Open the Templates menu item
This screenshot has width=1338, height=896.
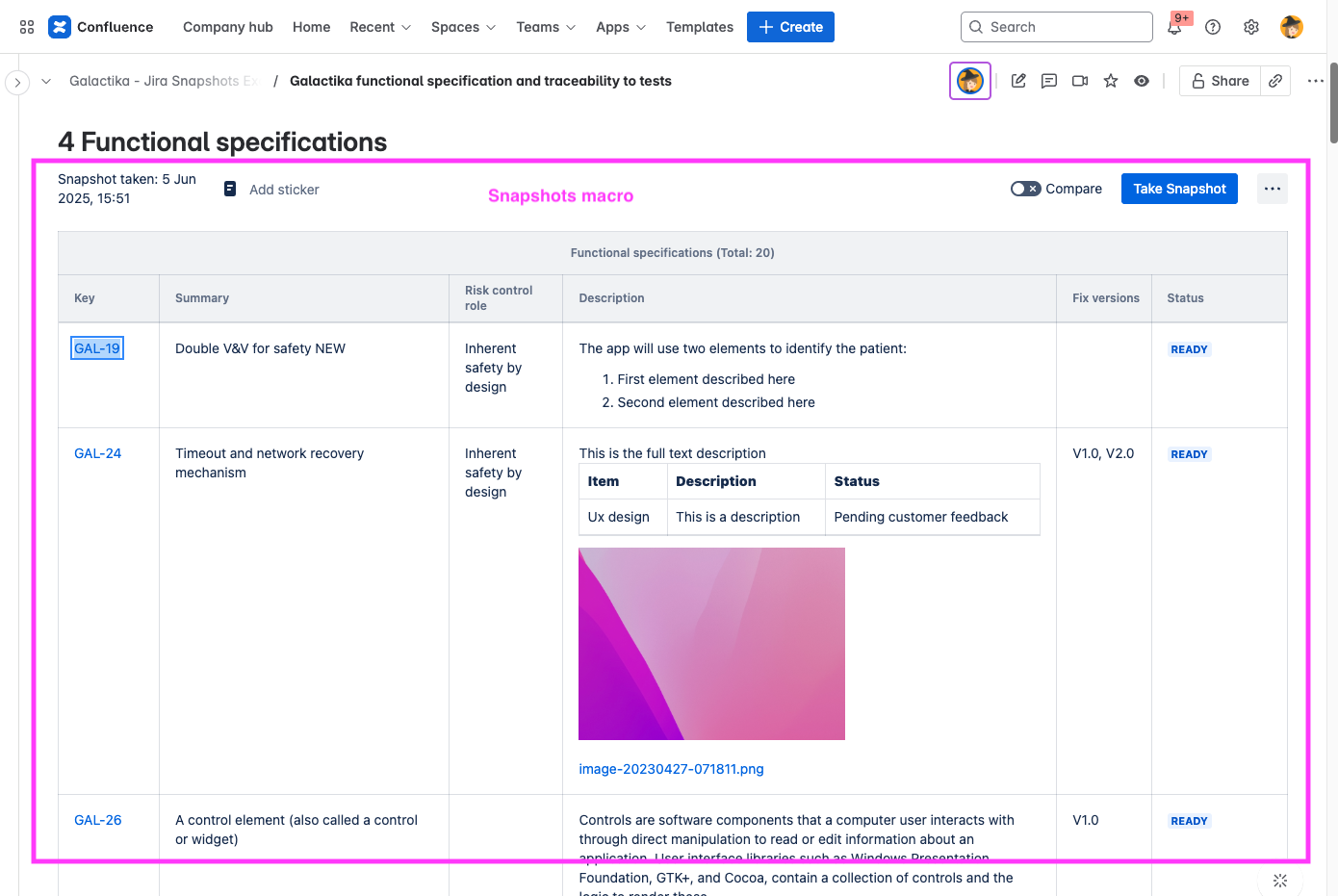[x=699, y=27]
